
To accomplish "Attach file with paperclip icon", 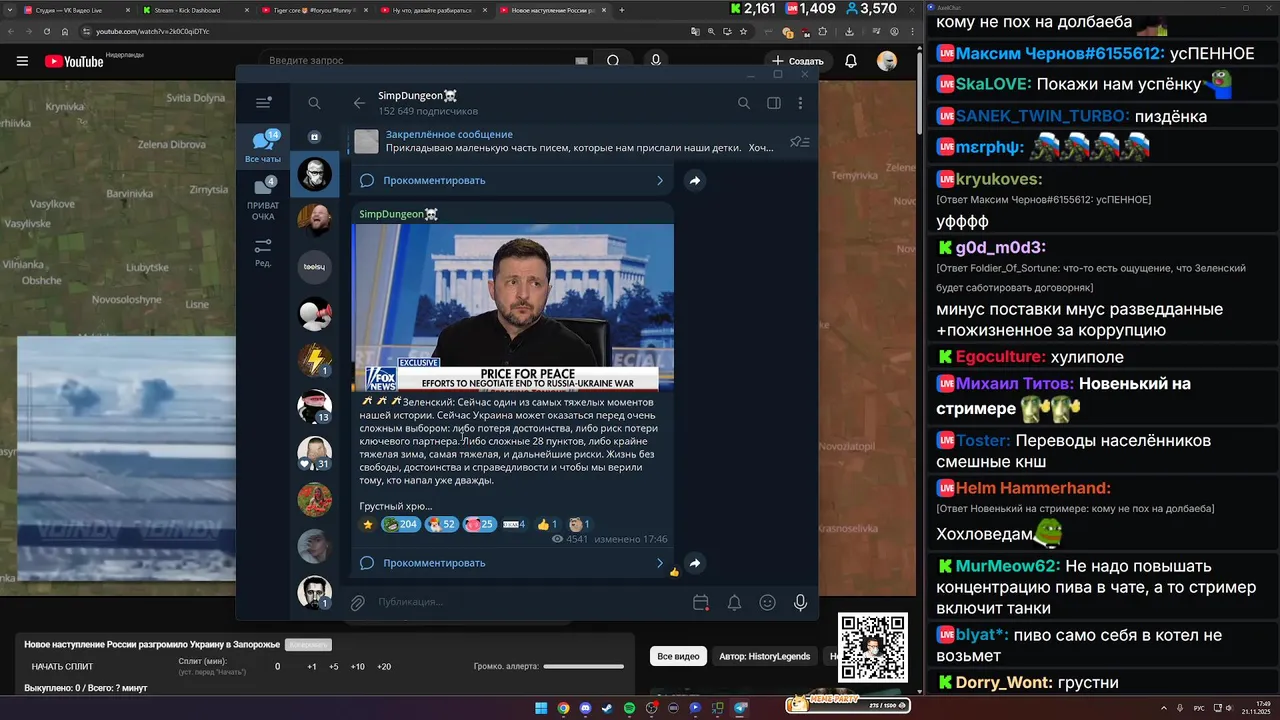I will (357, 602).
